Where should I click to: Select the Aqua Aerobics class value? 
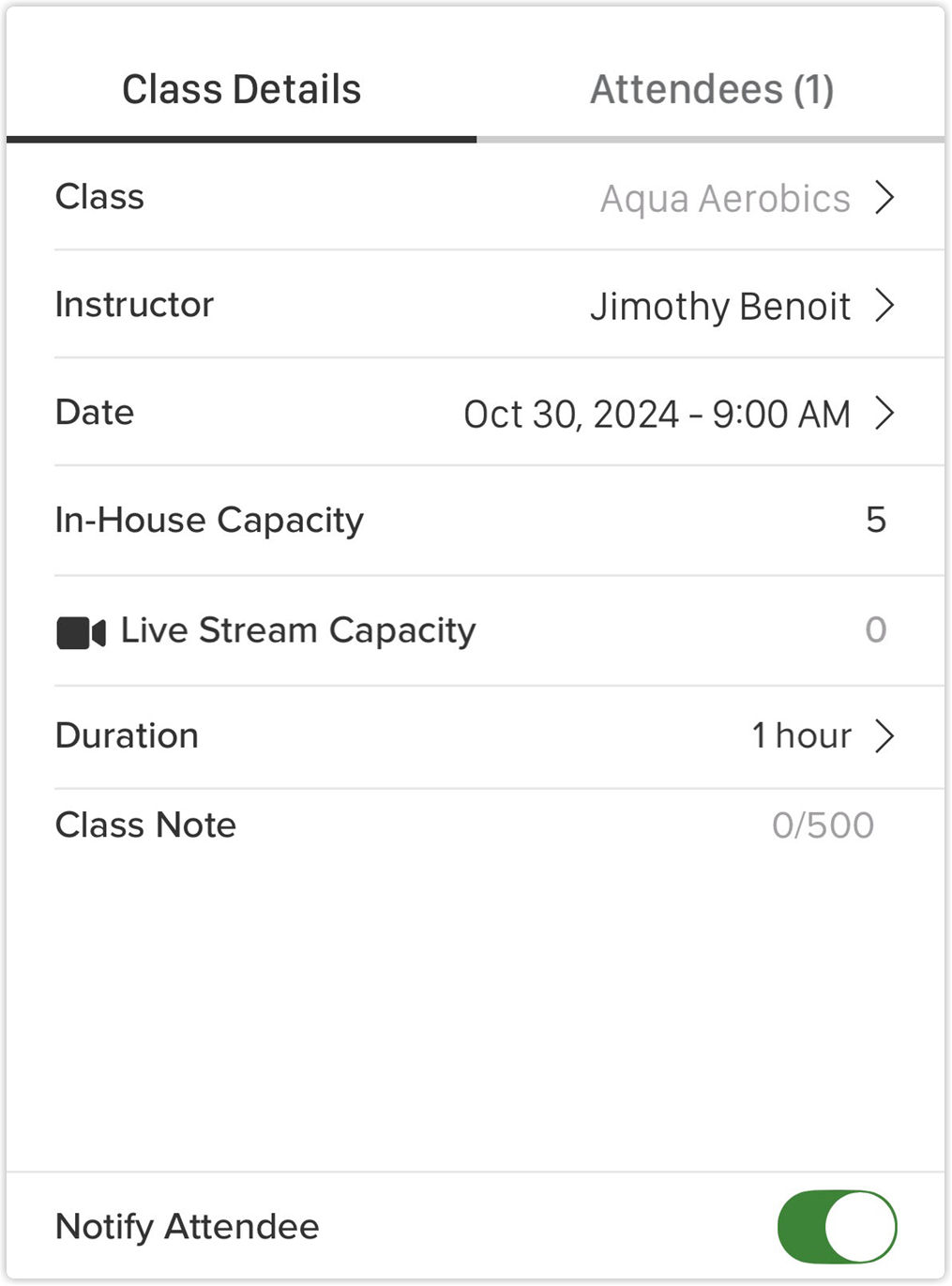(725, 199)
